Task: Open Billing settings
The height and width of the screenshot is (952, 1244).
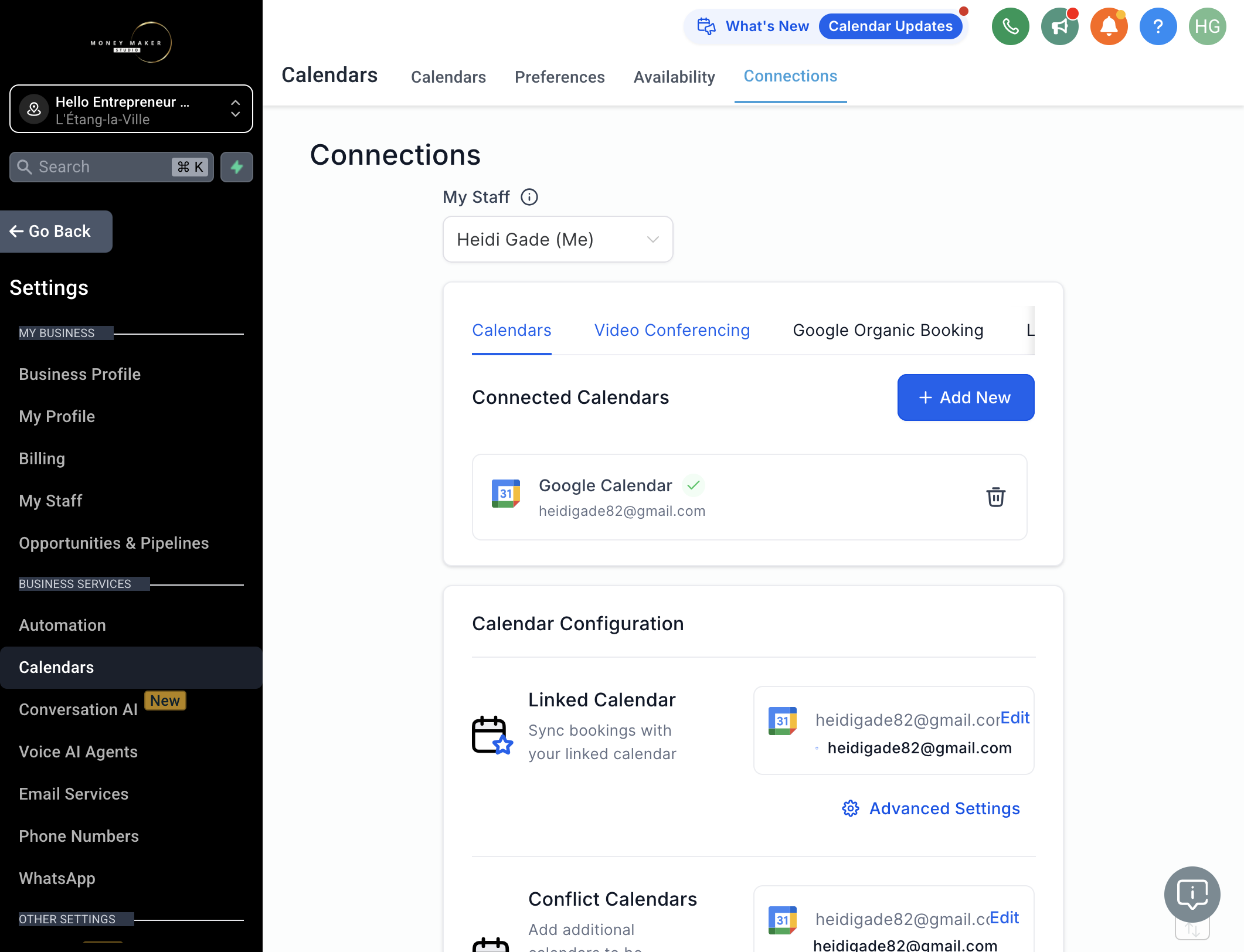Action: pos(42,458)
